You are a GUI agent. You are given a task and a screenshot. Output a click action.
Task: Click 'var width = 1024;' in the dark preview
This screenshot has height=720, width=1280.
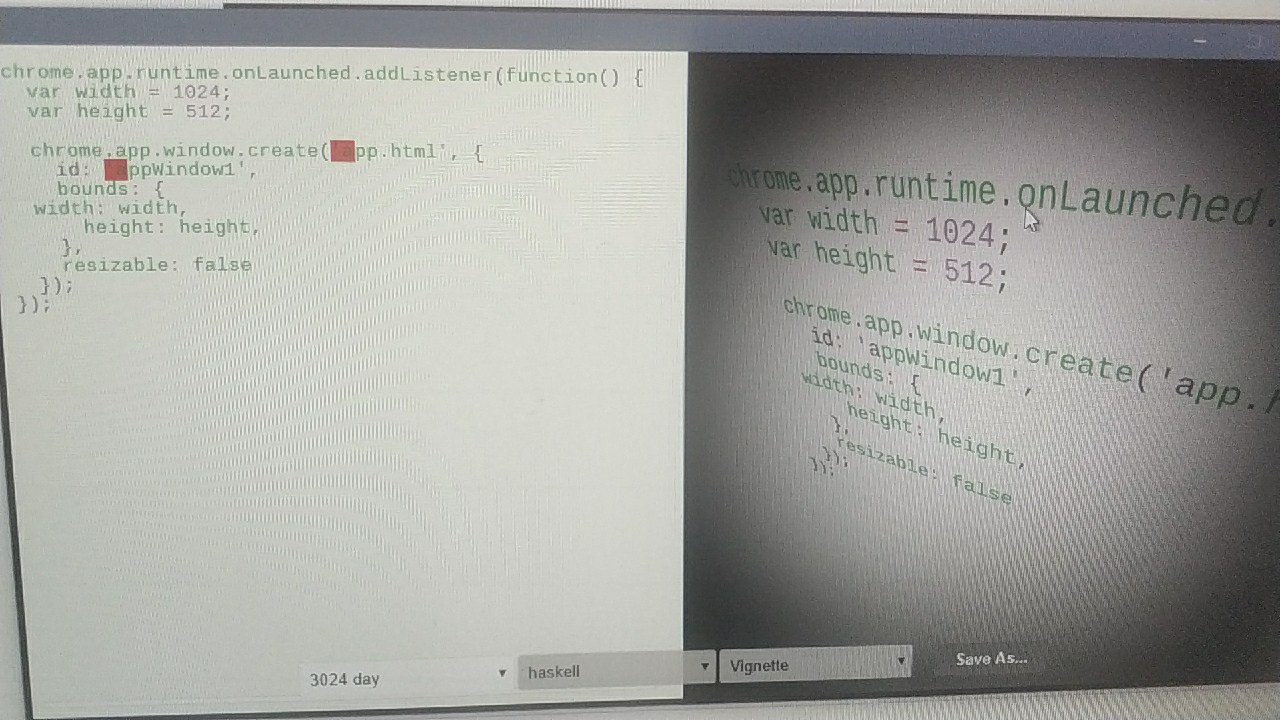[x=884, y=229]
